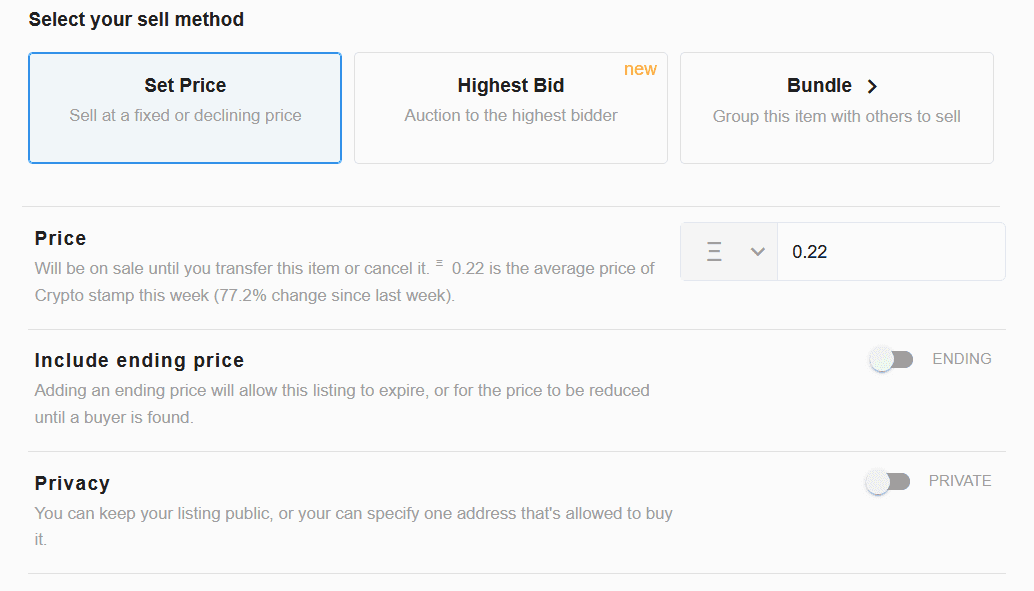The height and width of the screenshot is (591, 1034).
Task: Click the "Select your sell method" heading
Action: [136, 19]
